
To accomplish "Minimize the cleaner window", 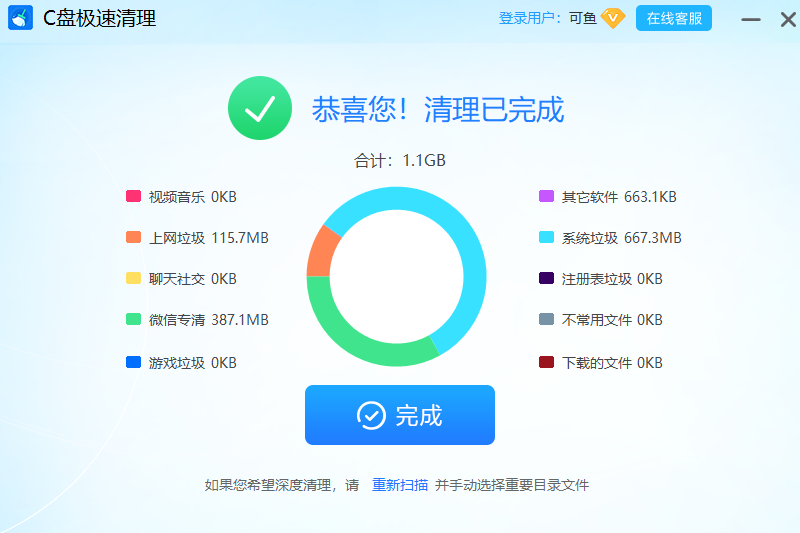I will pyautogui.click(x=749, y=18).
